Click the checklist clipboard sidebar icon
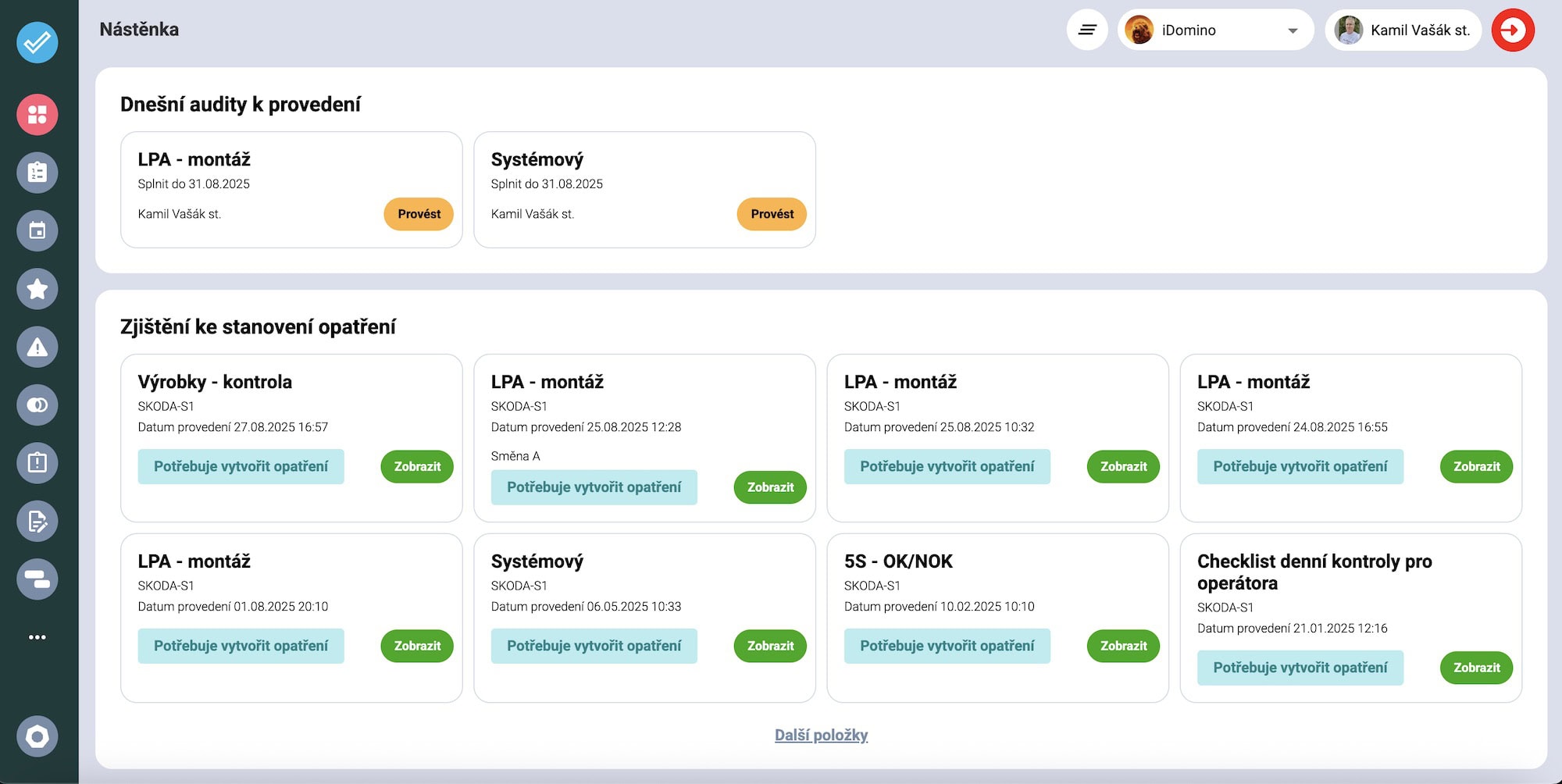The height and width of the screenshot is (784, 1562). pyautogui.click(x=37, y=173)
